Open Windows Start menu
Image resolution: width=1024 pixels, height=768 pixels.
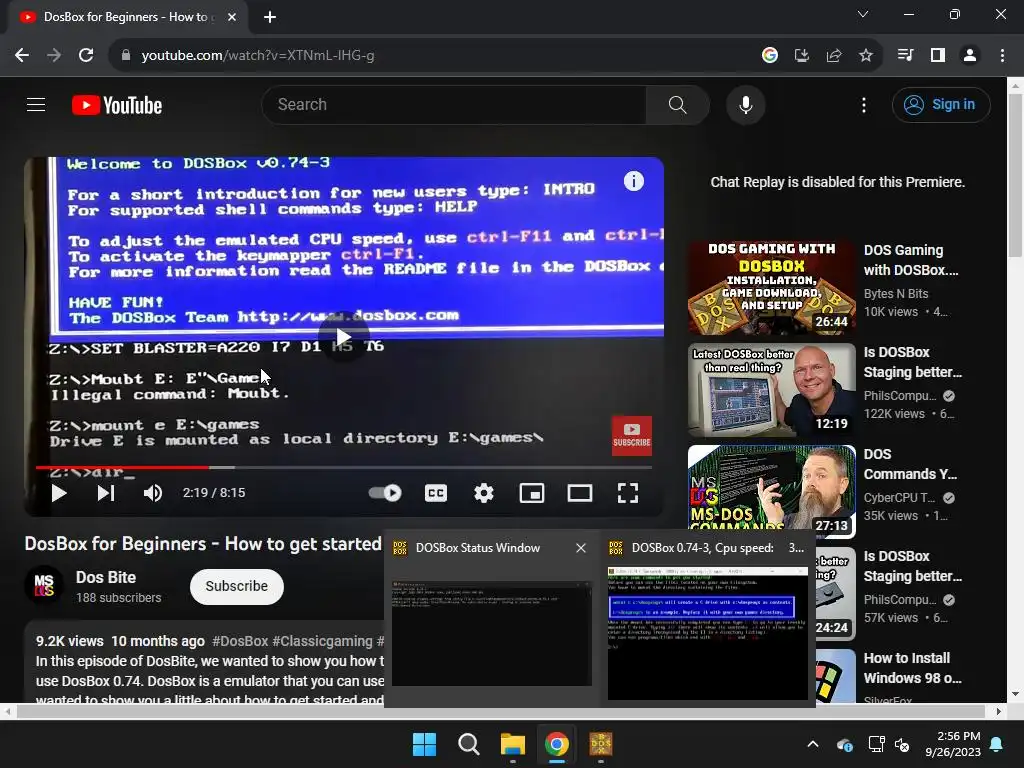pos(424,744)
